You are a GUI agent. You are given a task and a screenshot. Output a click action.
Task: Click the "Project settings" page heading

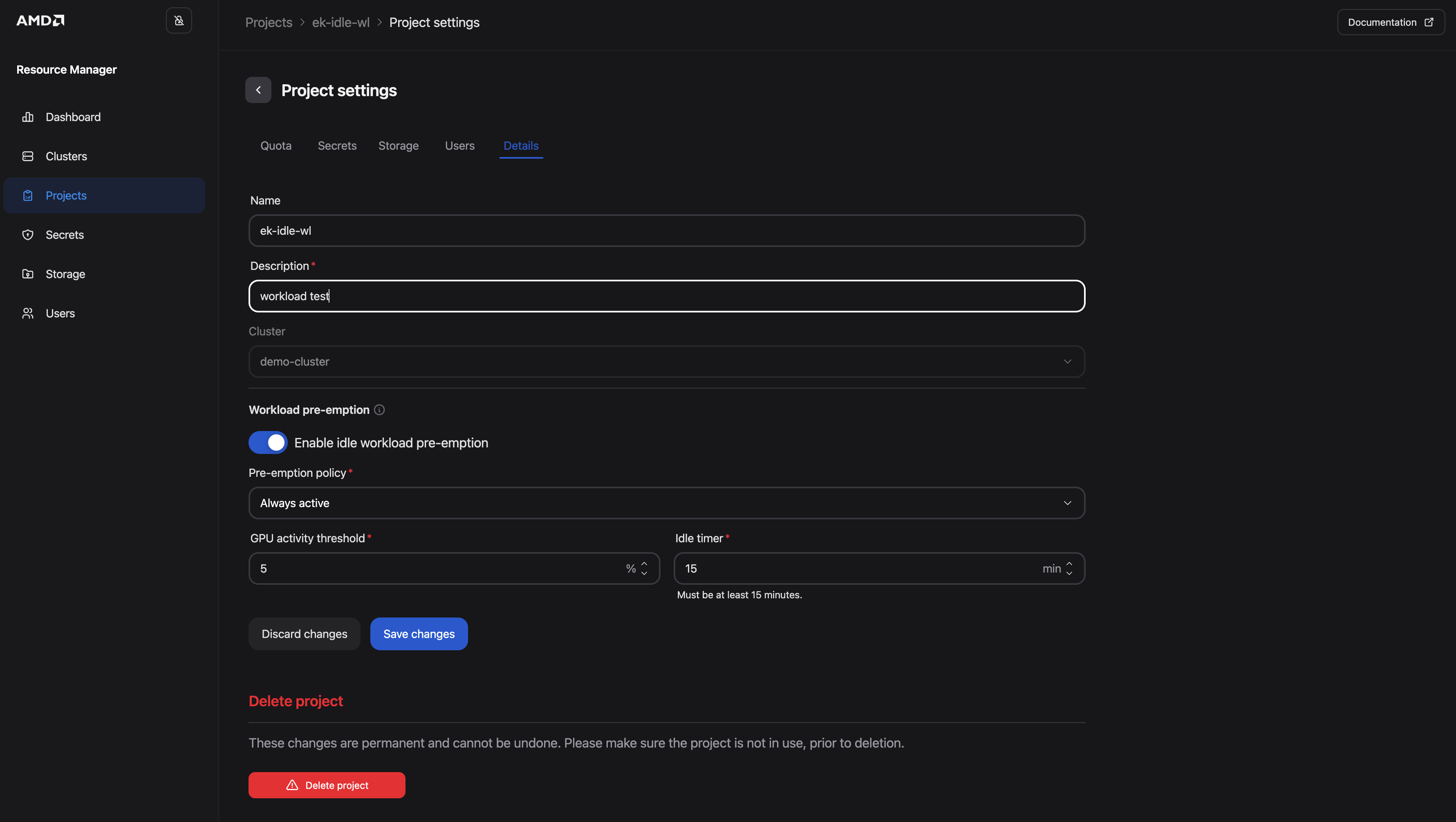point(339,90)
